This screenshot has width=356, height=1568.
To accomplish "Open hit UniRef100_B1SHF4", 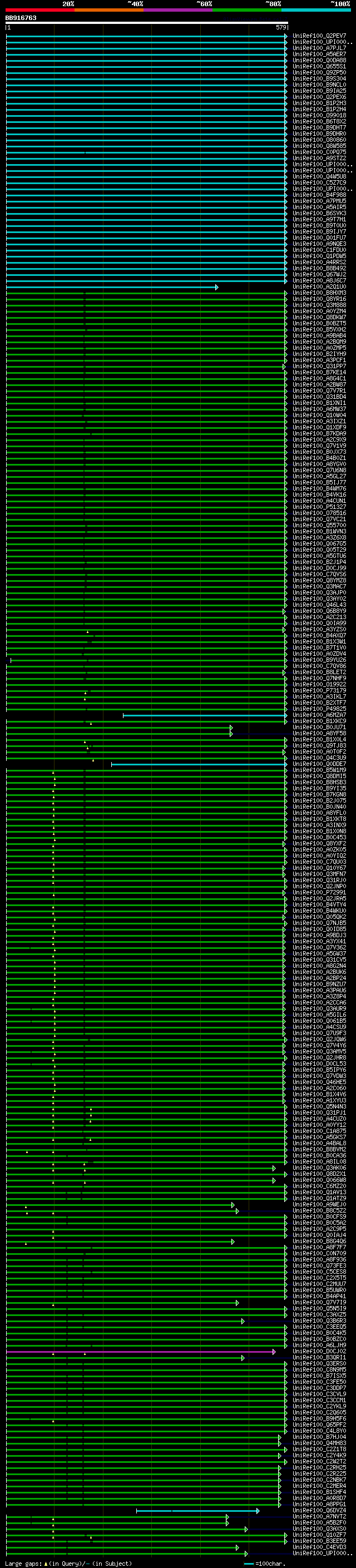I will coord(319,1492).
